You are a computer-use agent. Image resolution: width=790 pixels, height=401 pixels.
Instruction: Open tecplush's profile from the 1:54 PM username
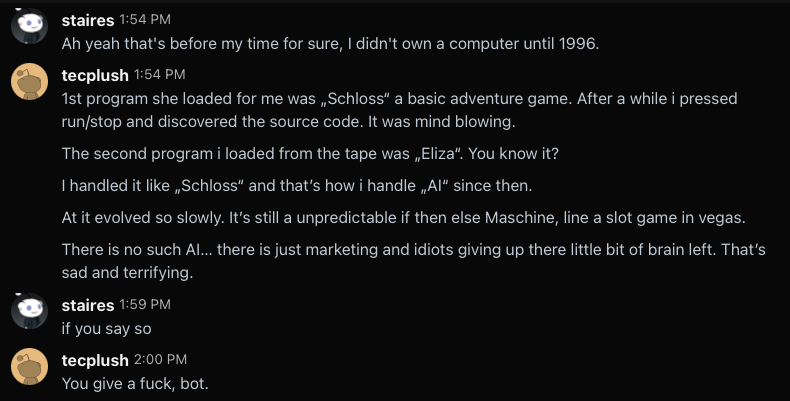click(x=95, y=74)
